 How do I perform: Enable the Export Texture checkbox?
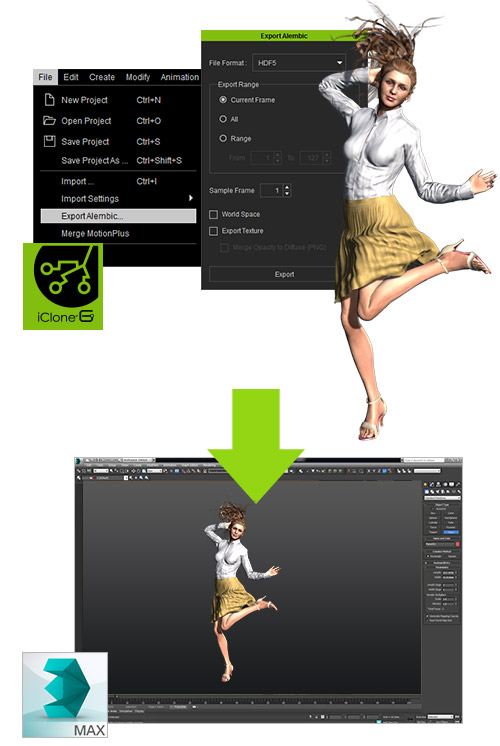coord(214,231)
